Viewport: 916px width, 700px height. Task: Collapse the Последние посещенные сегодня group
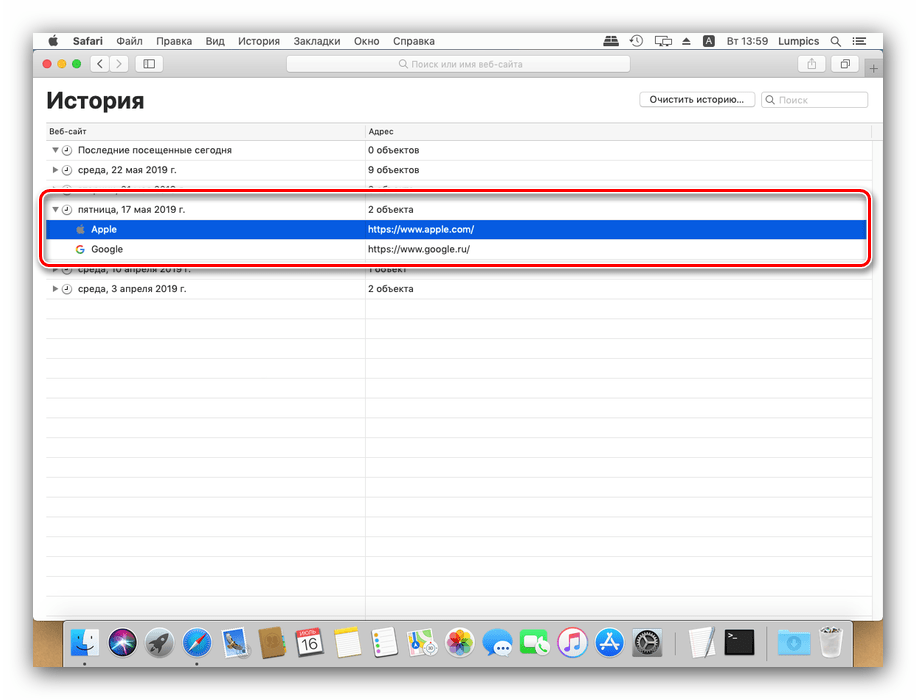click(56, 150)
